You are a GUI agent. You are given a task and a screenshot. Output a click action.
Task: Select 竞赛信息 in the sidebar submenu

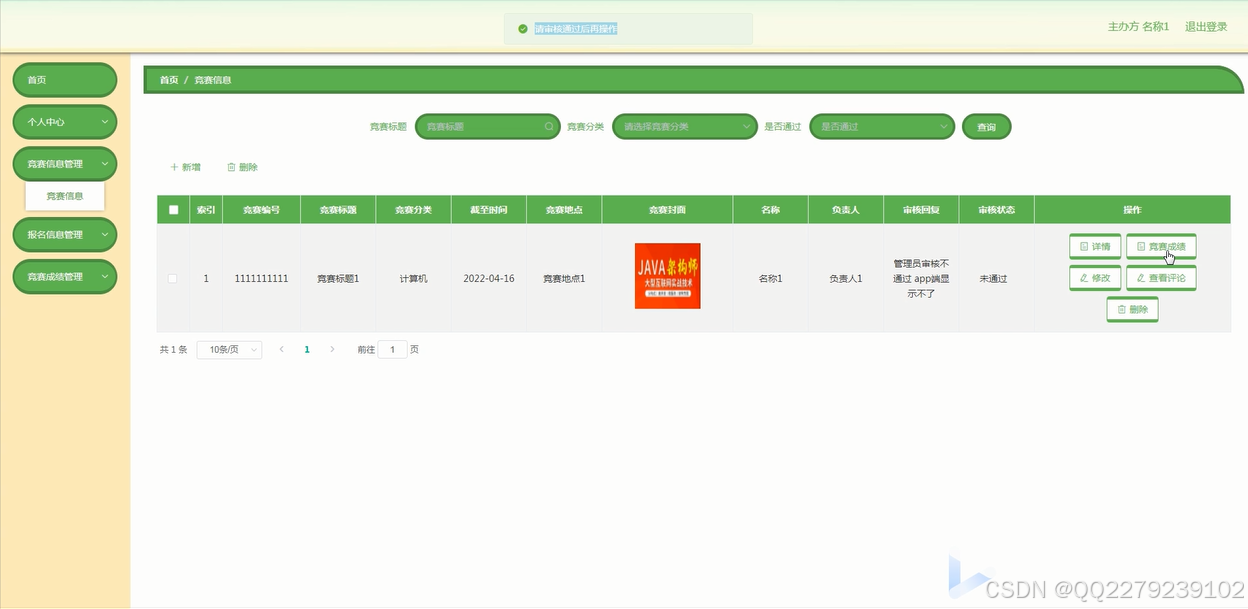pyautogui.click(x=64, y=196)
